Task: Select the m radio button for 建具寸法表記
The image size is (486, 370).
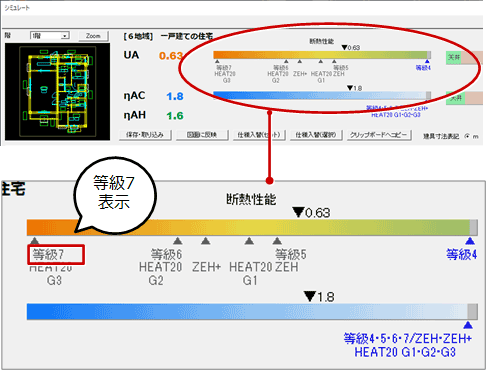Action: click(467, 136)
